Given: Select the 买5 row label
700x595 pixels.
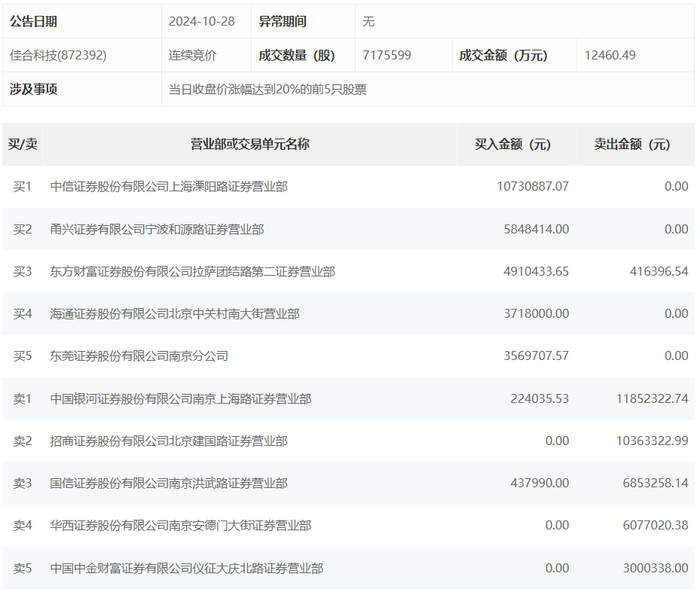Looking at the screenshot, I should point(22,356).
